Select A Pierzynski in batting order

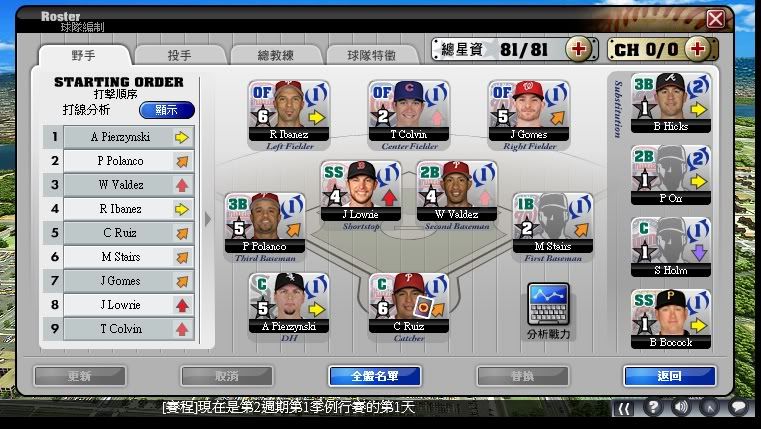(119, 137)
